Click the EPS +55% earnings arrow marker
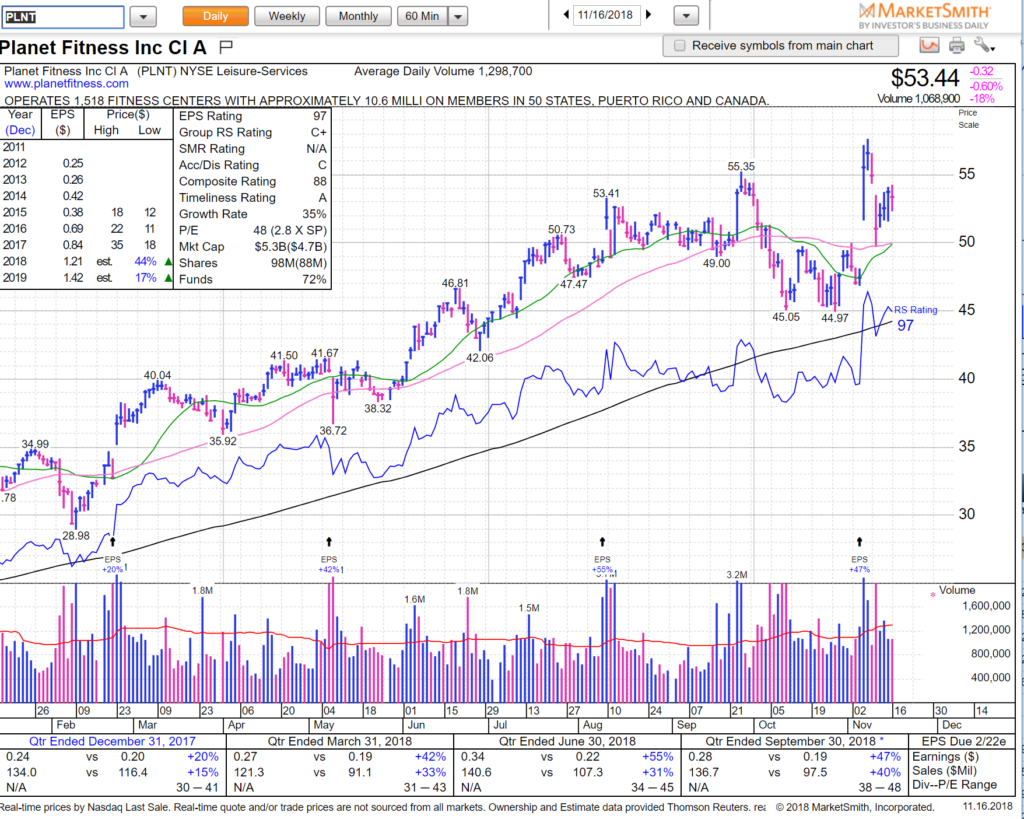This screenshot has height=819, width=1024. [602, 541]
